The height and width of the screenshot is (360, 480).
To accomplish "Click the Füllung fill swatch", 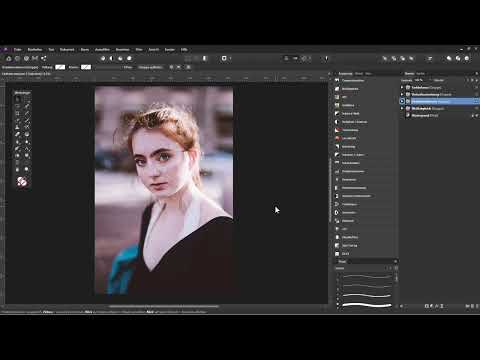I will (60, 67).
